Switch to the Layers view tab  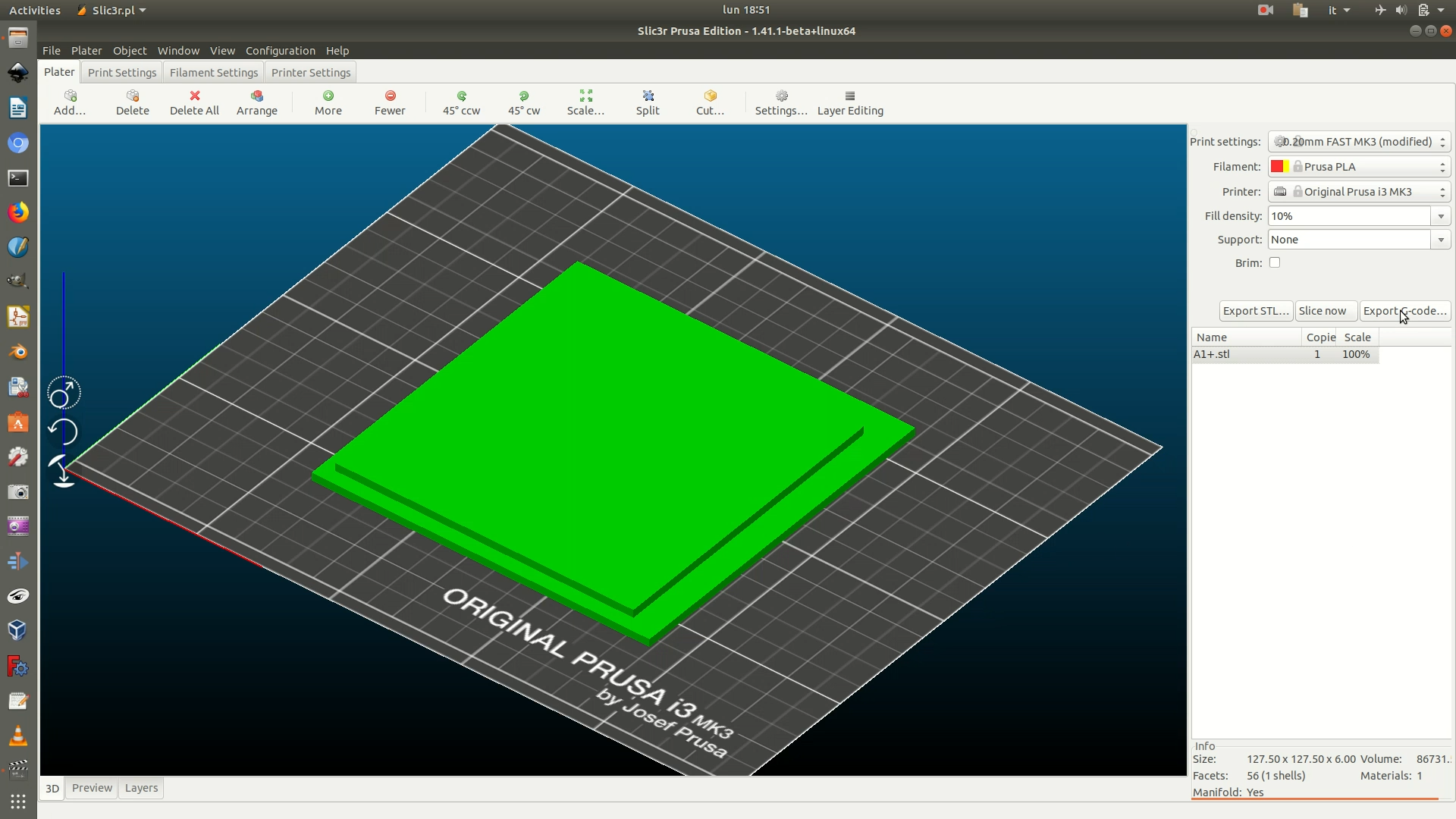[x=141, y=788]
